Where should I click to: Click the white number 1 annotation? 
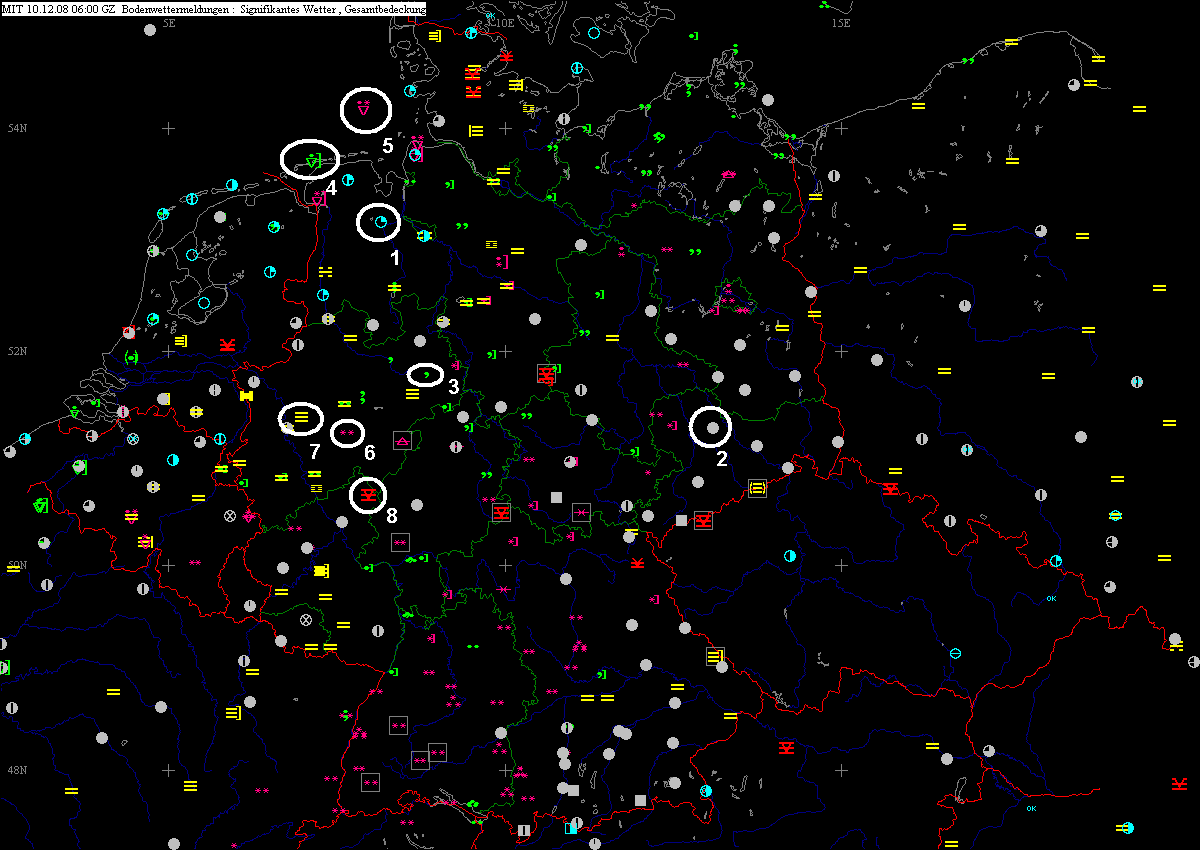tap(395, 257)
